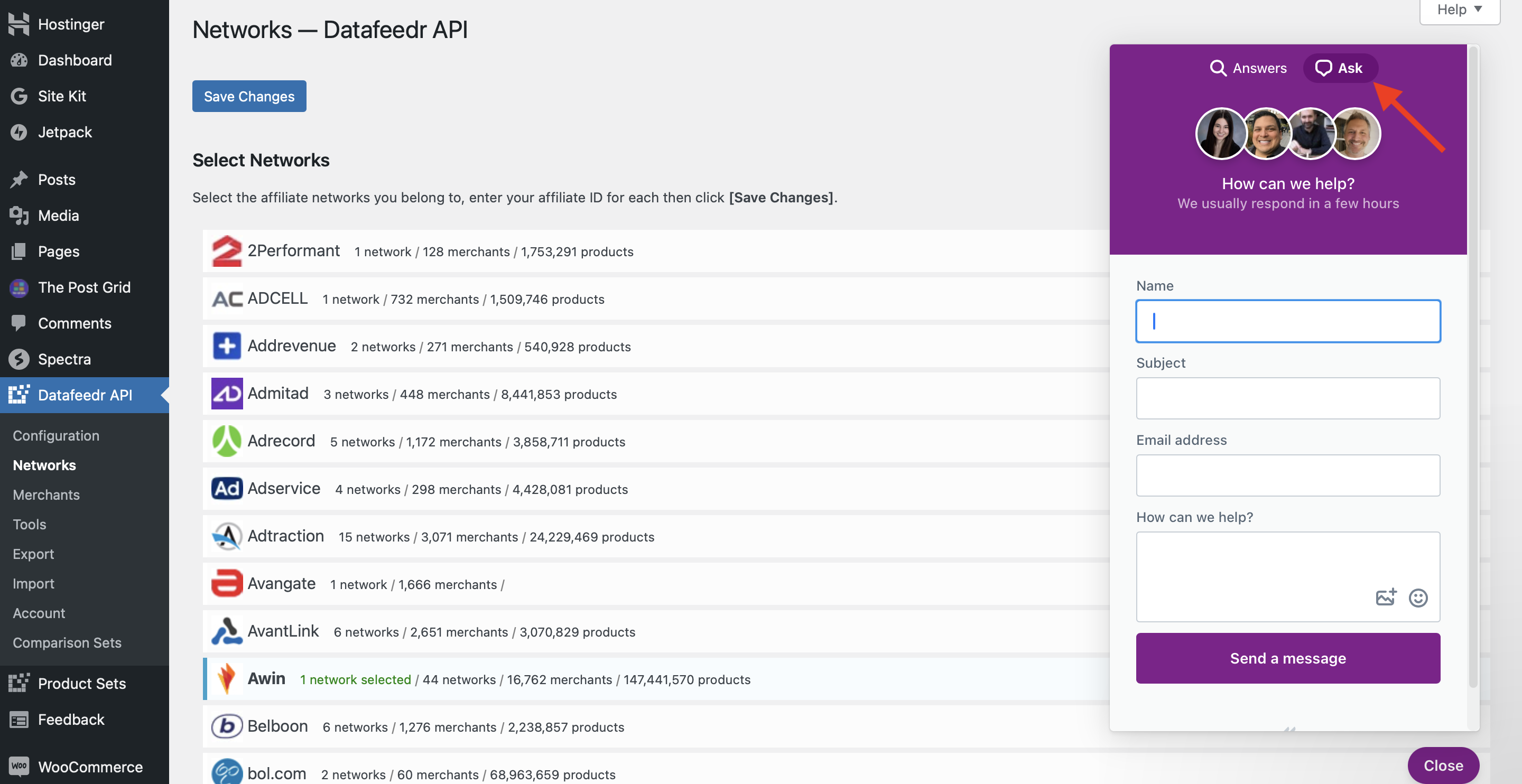
Task: Click the Avangate network name
Action: (x=281, y=583)
